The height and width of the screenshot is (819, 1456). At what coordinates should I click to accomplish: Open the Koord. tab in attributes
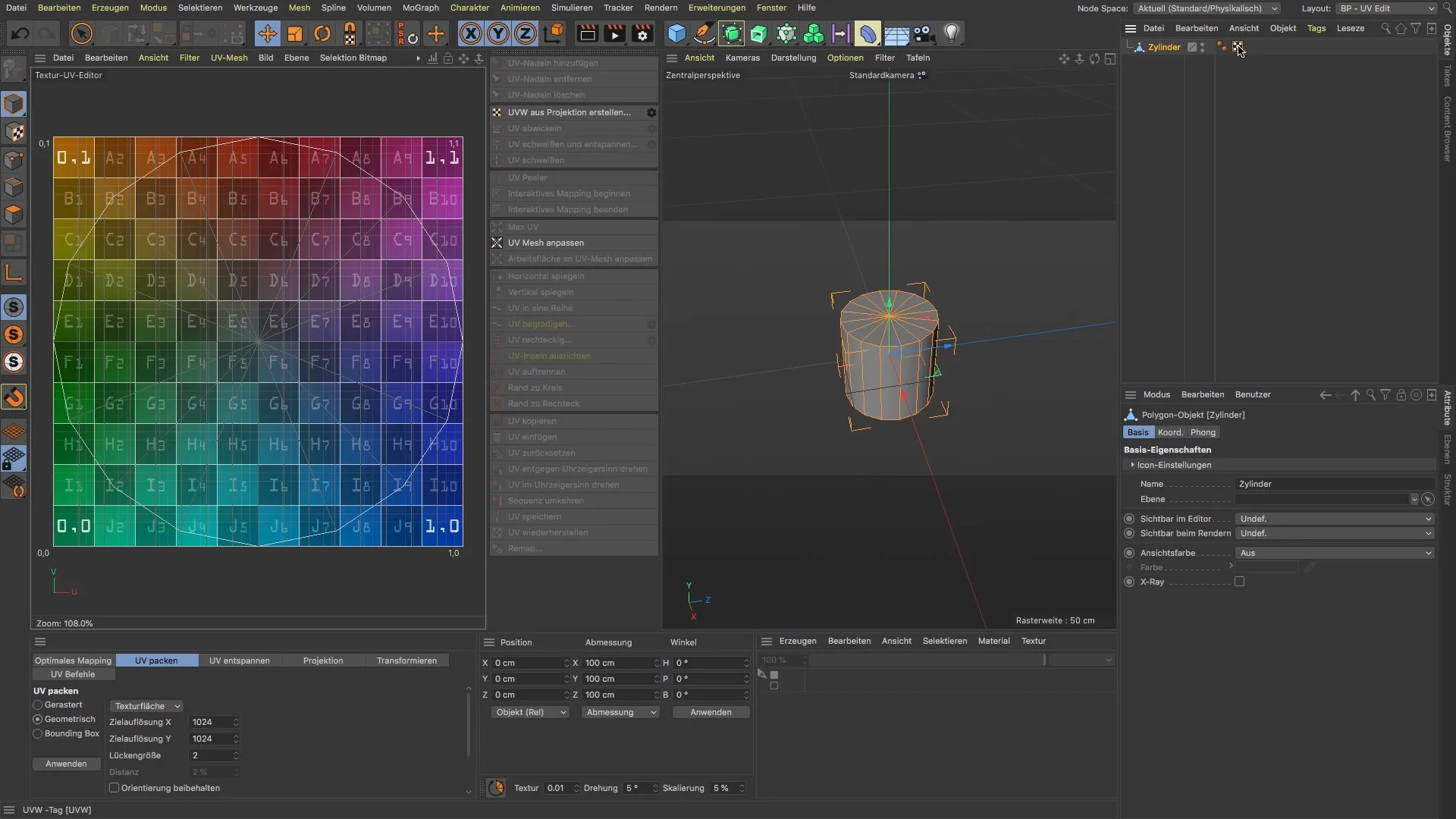pos(1169,432)
